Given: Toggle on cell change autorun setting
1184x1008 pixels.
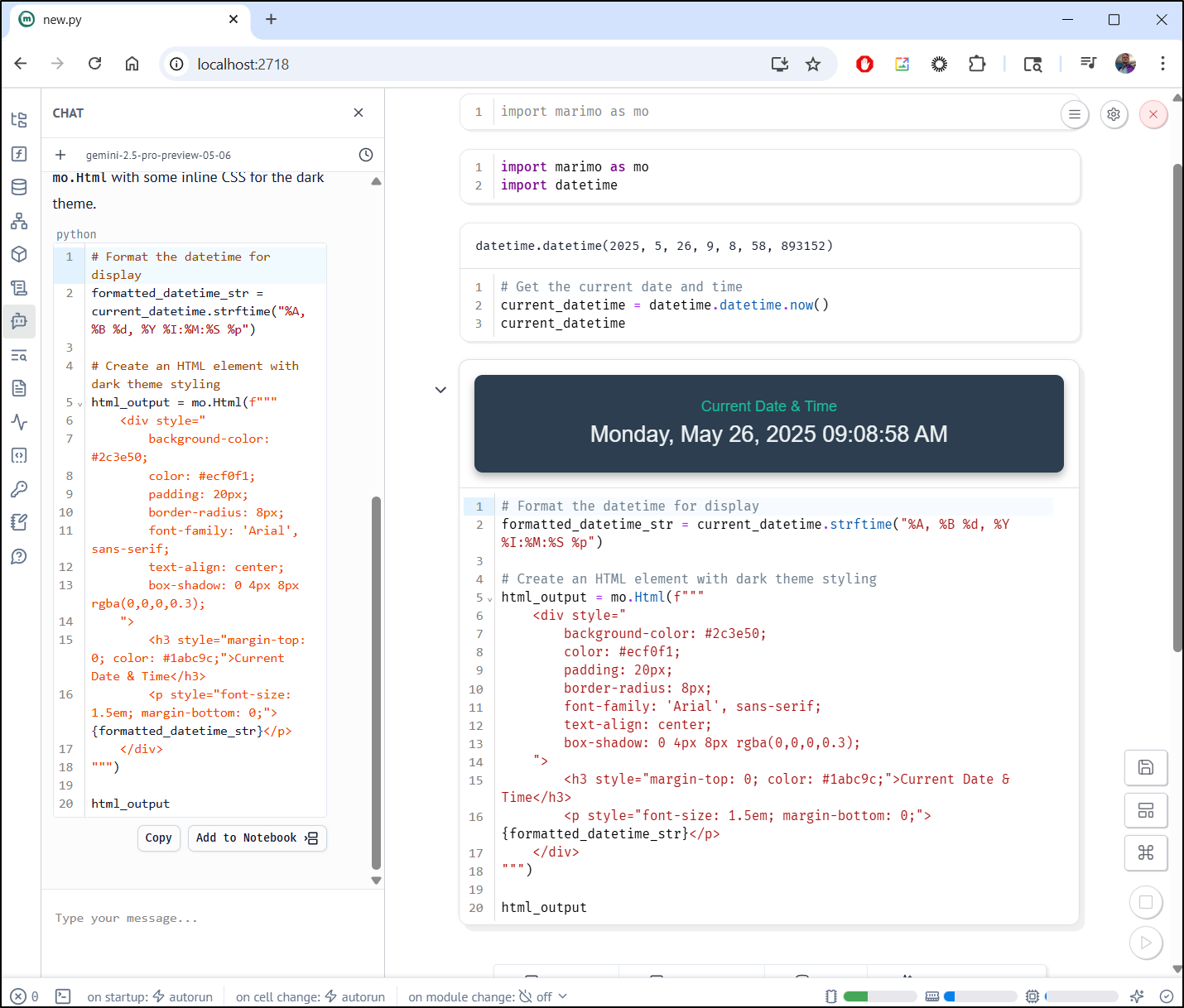Looking at the screenshot, I should [x=310, y=996].
